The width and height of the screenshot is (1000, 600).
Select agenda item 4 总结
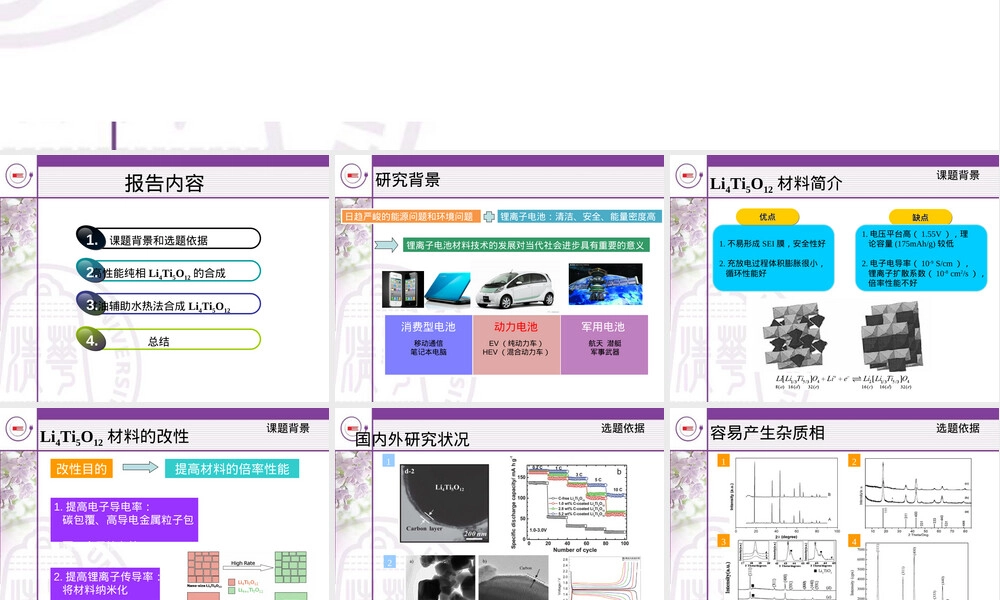168,339
